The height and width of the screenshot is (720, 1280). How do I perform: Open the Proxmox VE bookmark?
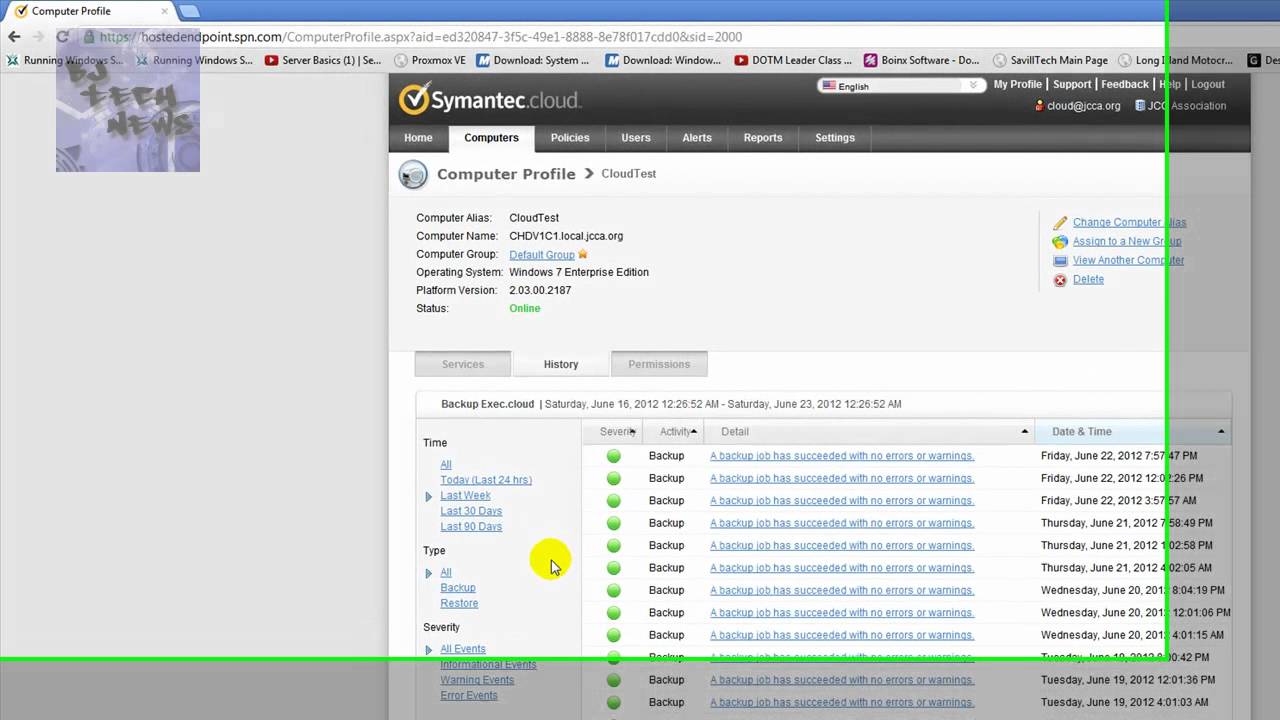430,60
